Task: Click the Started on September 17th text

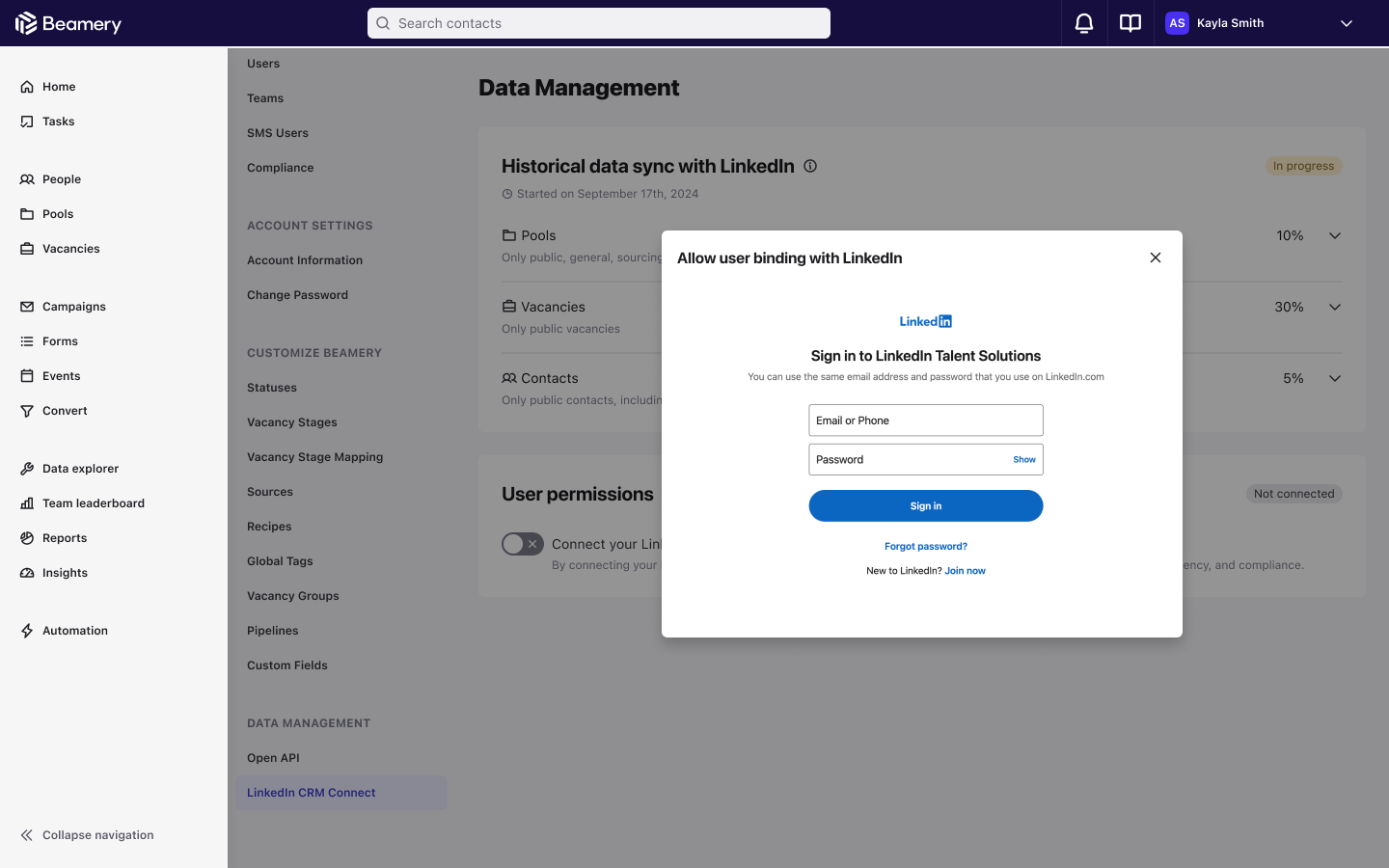Action: tap(608, 194)
